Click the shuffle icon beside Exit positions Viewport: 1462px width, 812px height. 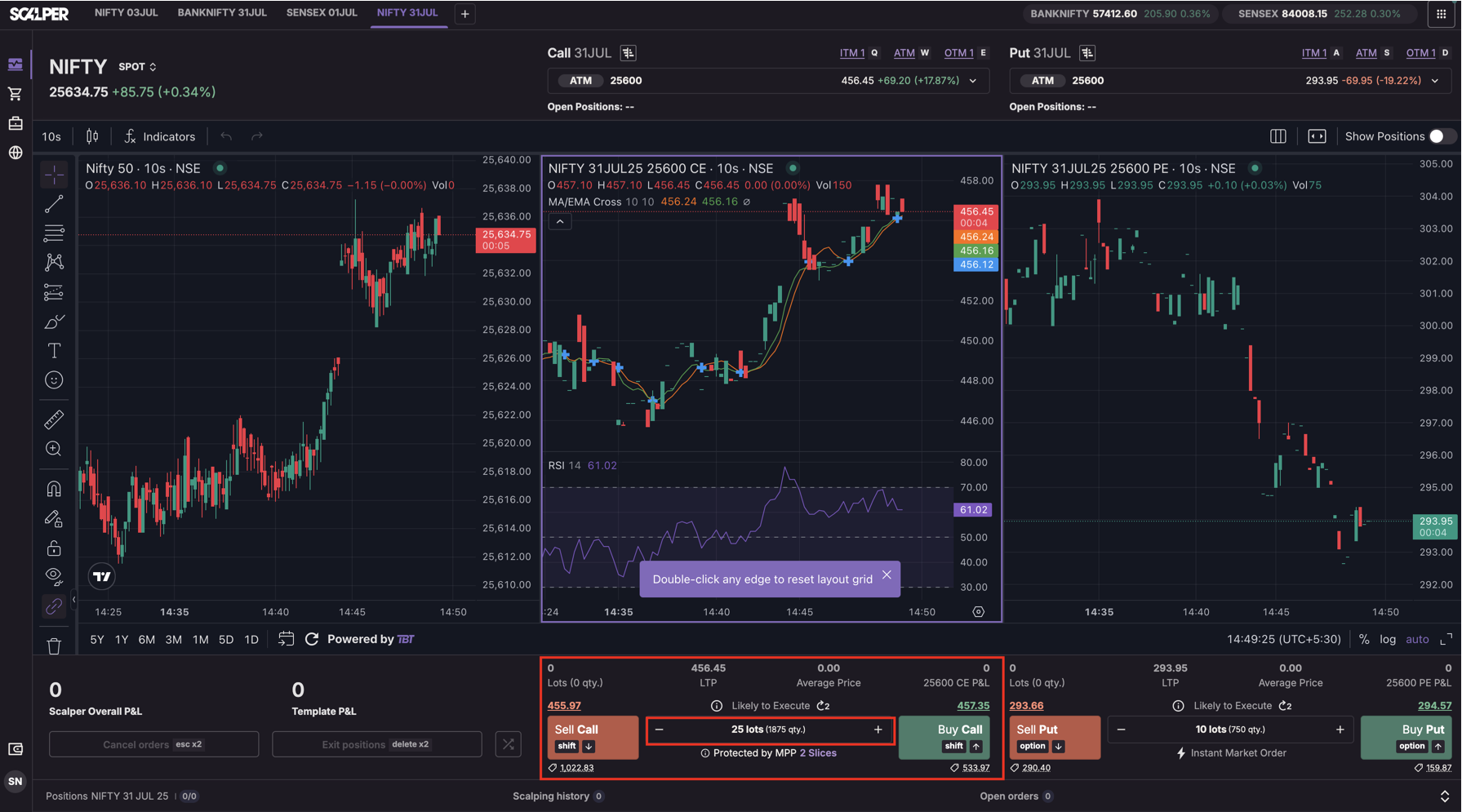coord(509,744)
